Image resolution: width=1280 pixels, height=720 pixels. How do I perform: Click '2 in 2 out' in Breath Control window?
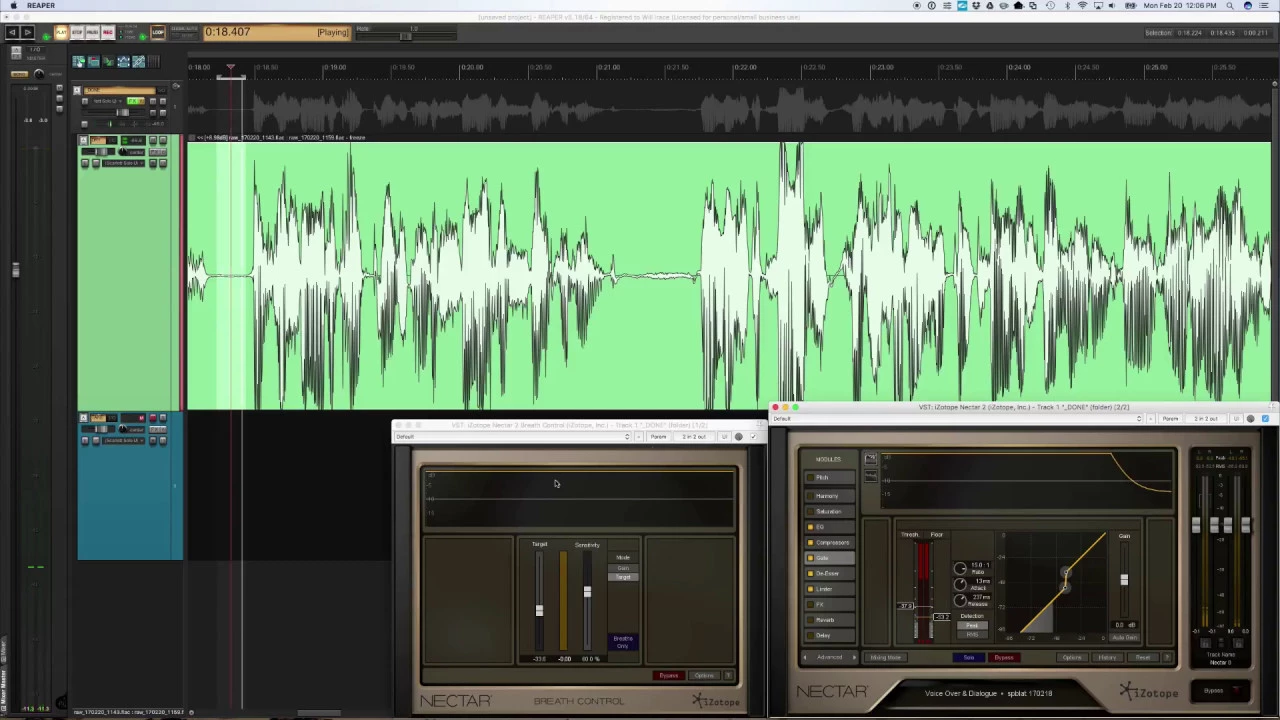click(x=694, y=436)
